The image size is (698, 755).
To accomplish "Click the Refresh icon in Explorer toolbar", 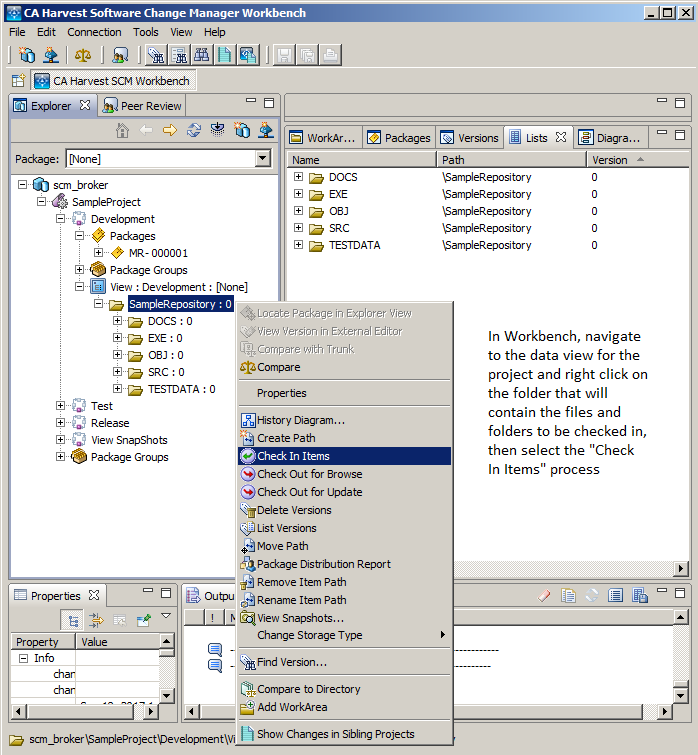I will [194, 130].
